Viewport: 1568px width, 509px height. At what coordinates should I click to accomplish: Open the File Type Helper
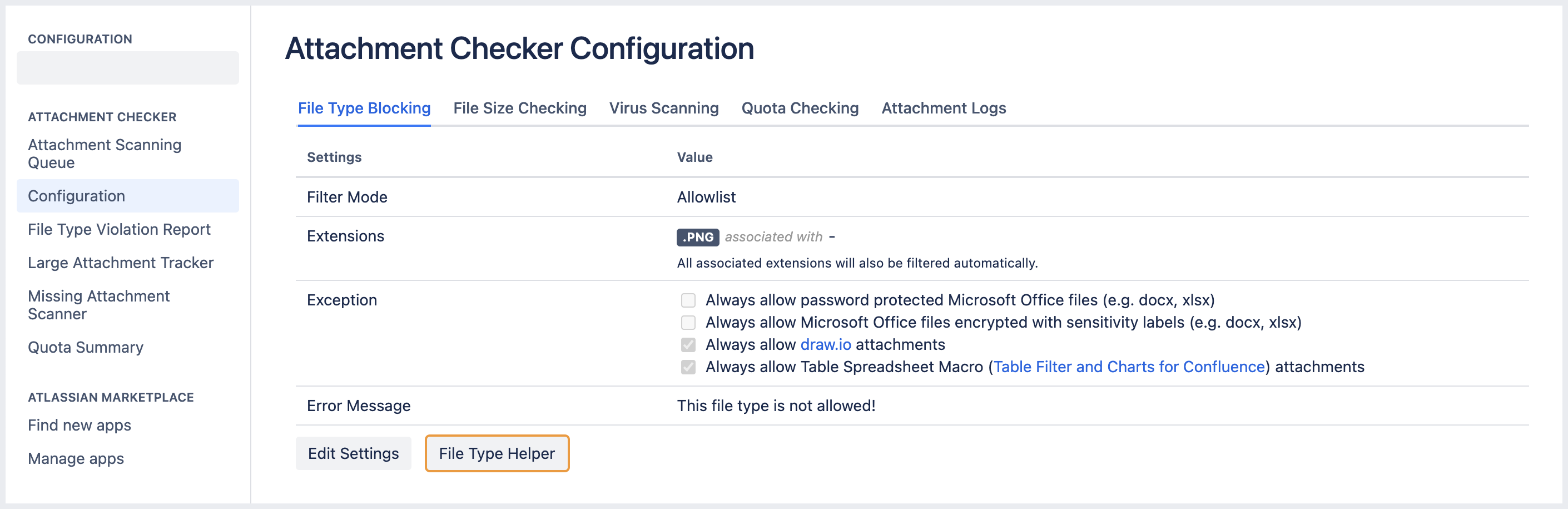[497, 453]
